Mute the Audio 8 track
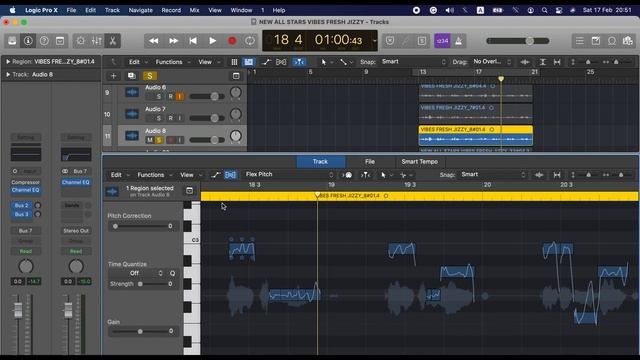This screenshot has height=360, width=640. (x=150, y=140)
